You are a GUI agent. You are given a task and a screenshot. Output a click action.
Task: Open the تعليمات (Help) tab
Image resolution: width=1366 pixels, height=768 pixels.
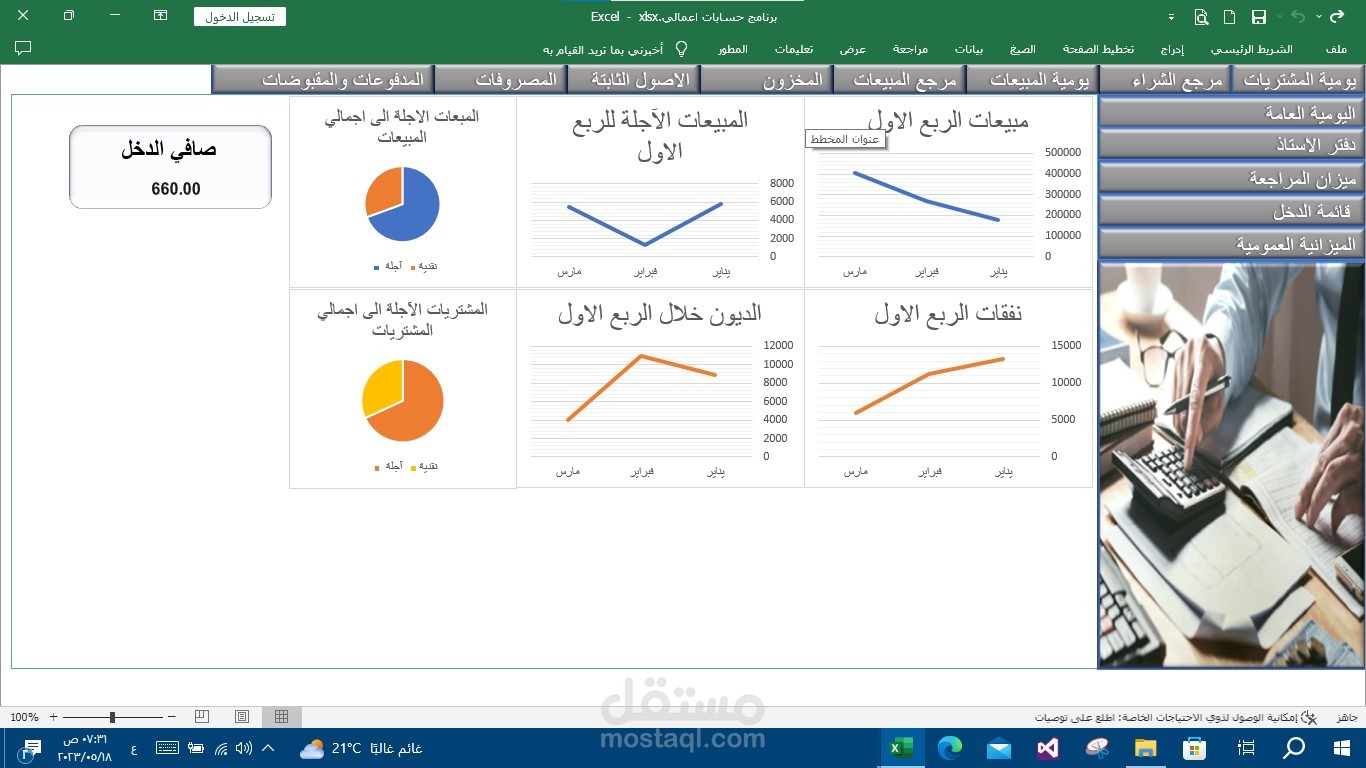pyautogui.click(x=793, y=49)
